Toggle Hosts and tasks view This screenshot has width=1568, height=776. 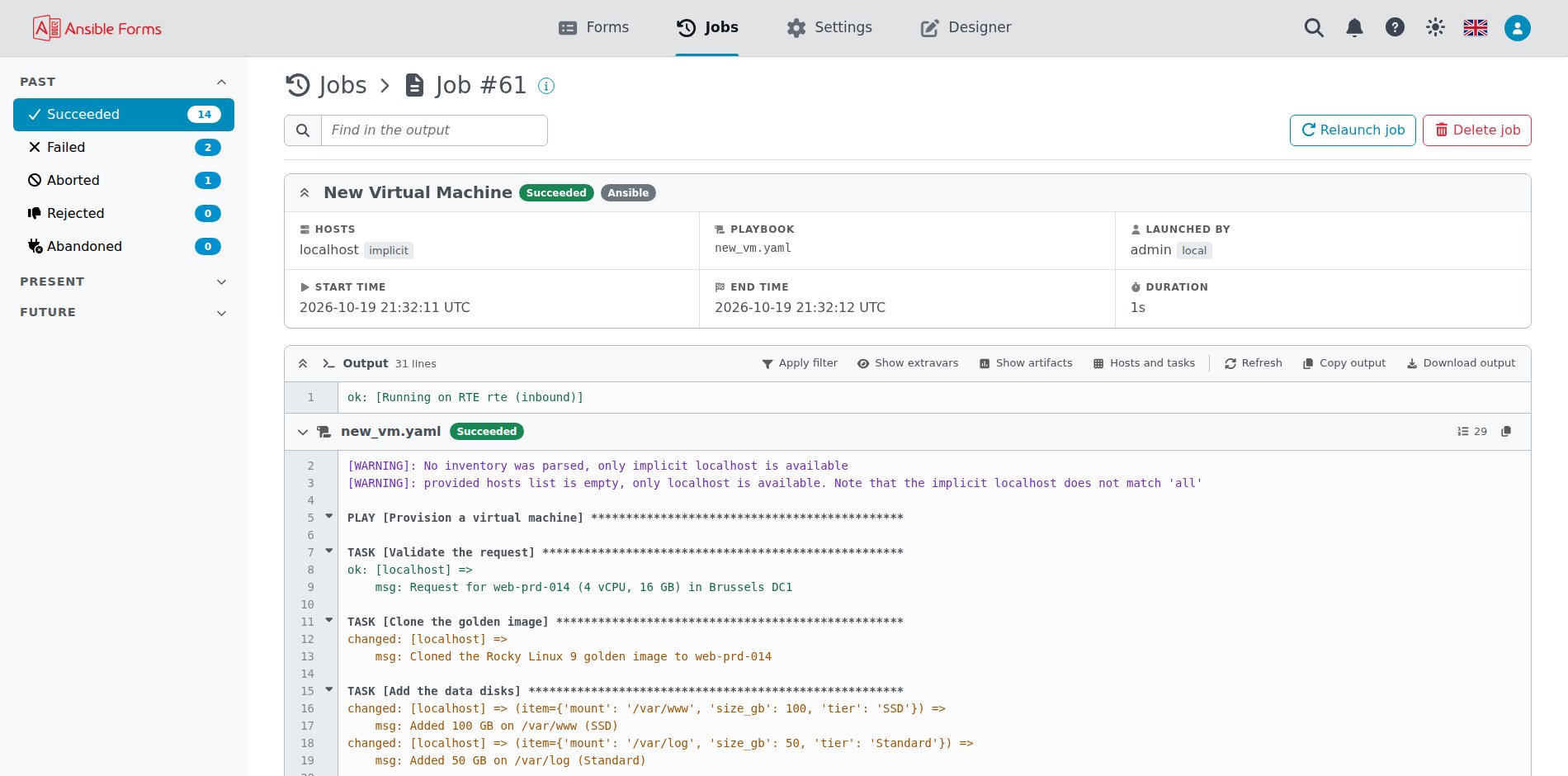[x=1144, y=363]
